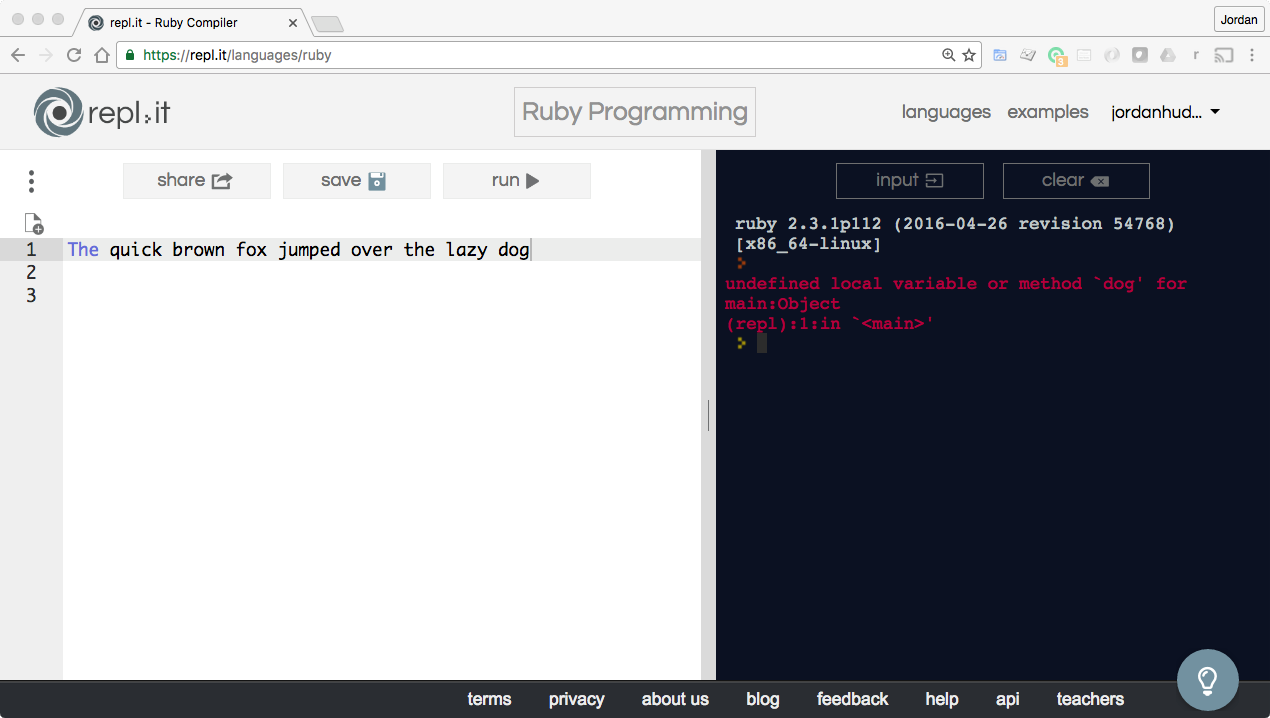This screenshot has height=718, width=1270.
Task: Click the lightbulb help button
Action: 1207,680
